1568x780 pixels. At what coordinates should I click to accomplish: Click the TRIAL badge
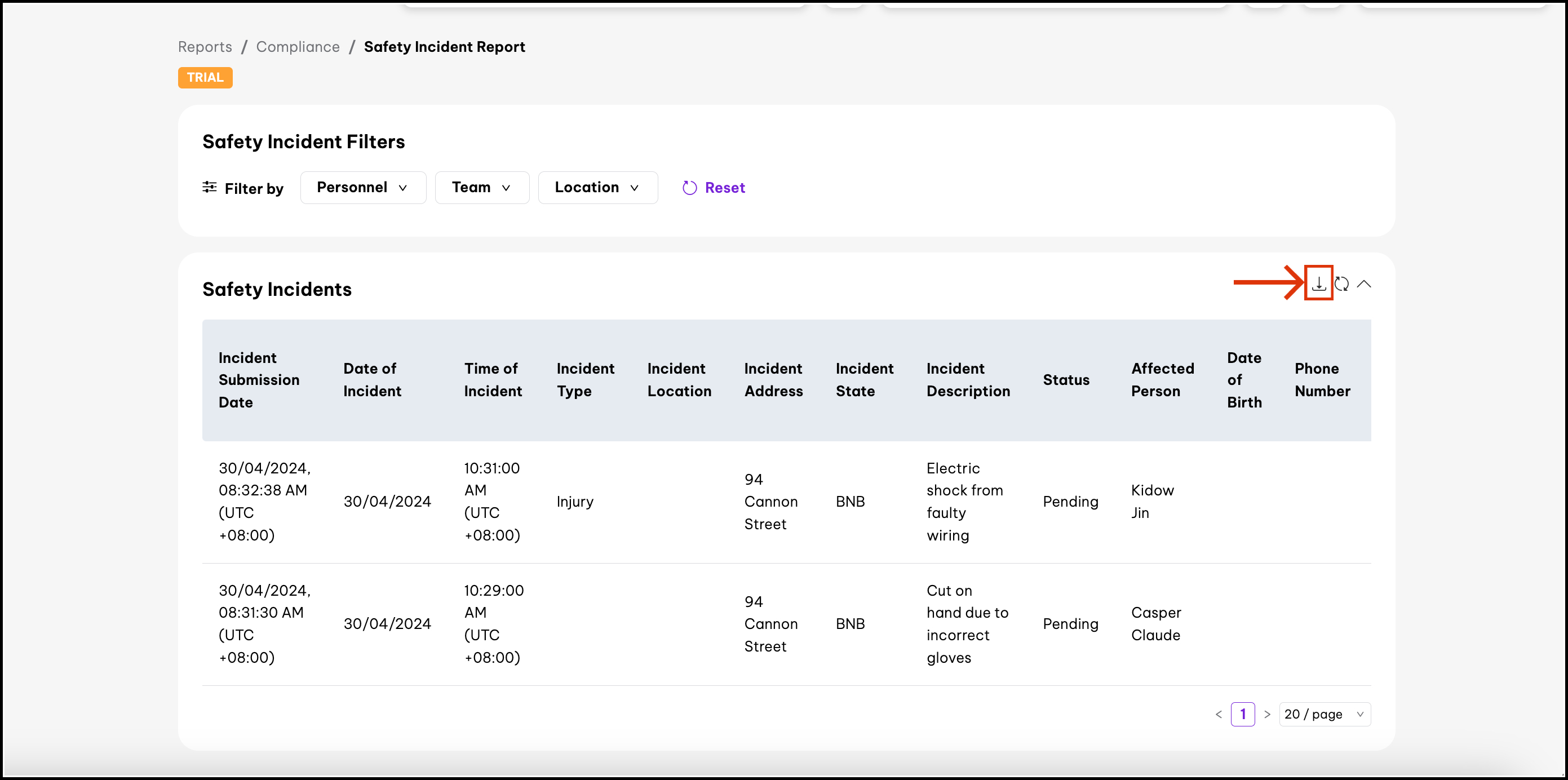(x=205, y=78)
